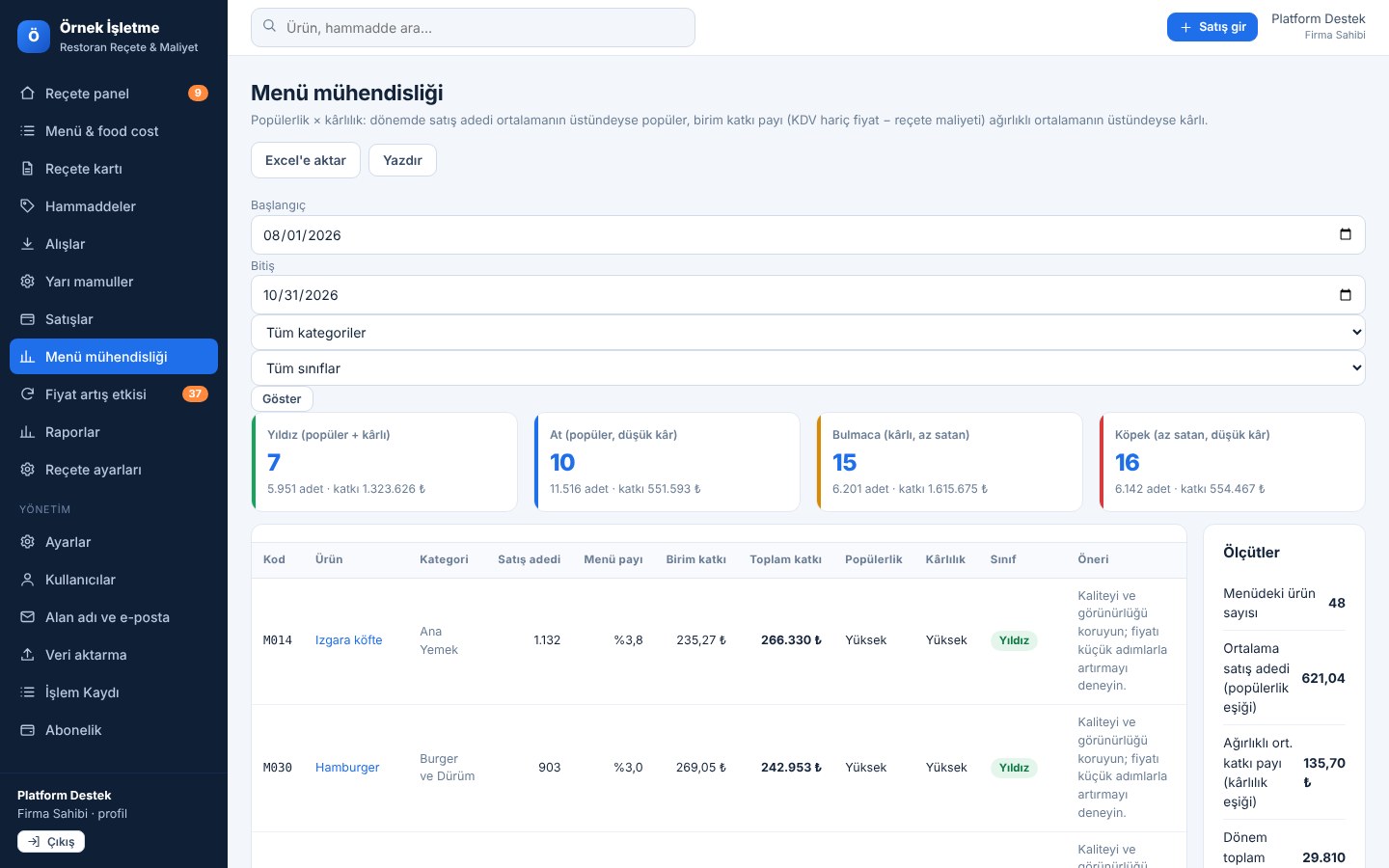Go to Ayarlar in the Yönetim section
The image size is (1389, 868).
pyautogui.click(x=114, y=542)
